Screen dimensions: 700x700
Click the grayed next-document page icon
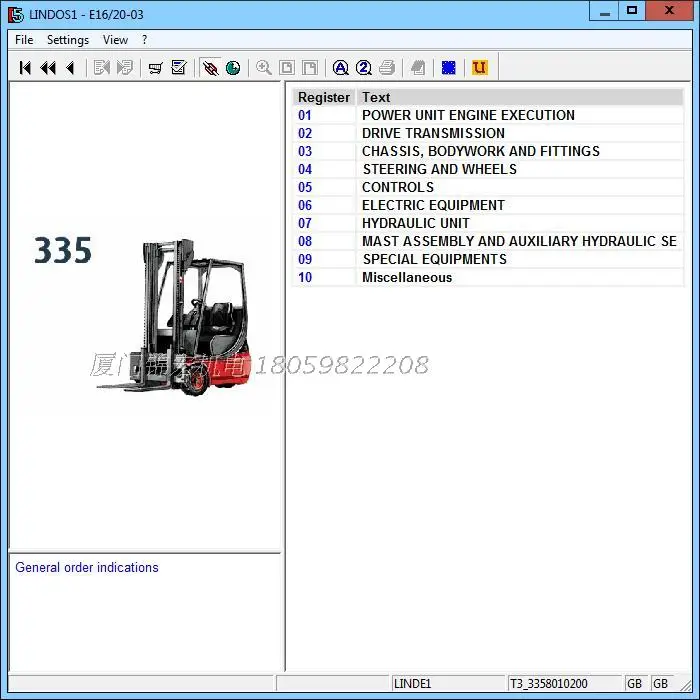point(125,68)
